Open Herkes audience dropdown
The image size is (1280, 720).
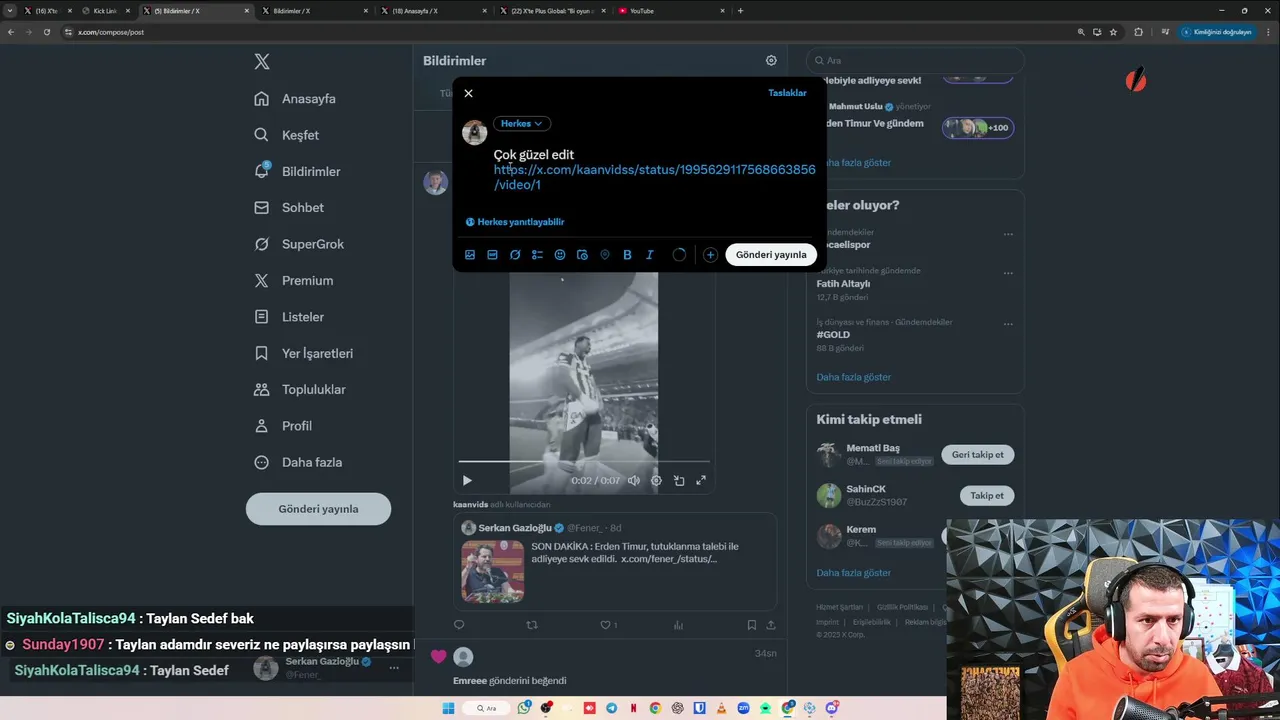point(522,124)
